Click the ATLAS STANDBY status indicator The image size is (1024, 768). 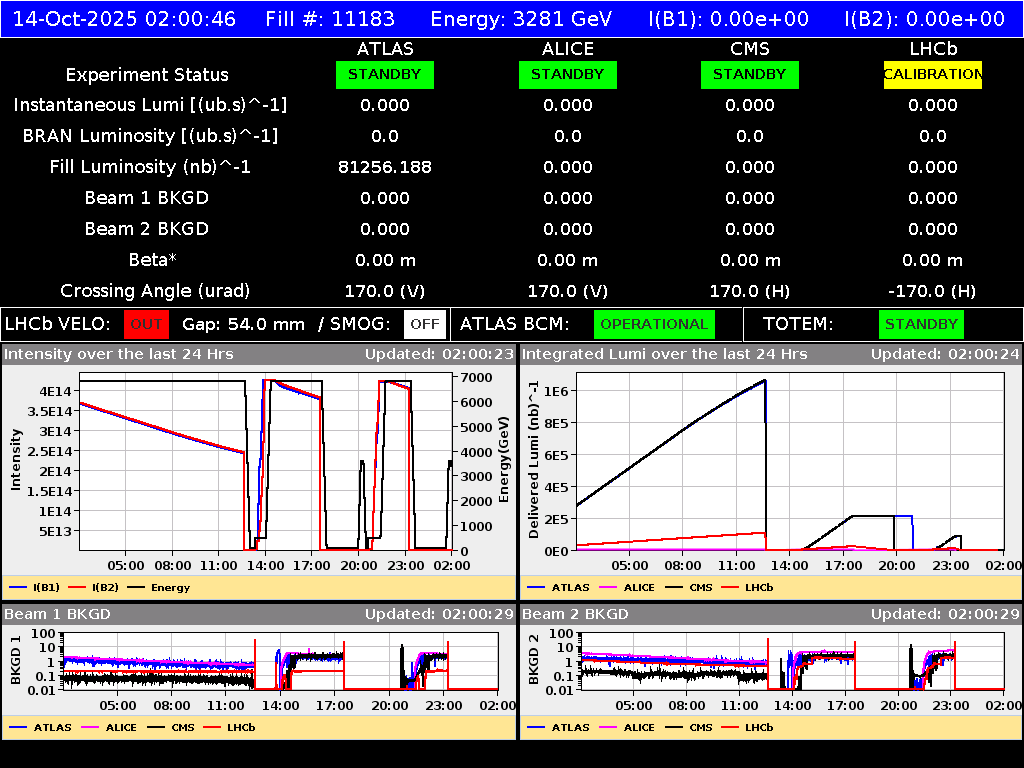[x=384, y=74]
